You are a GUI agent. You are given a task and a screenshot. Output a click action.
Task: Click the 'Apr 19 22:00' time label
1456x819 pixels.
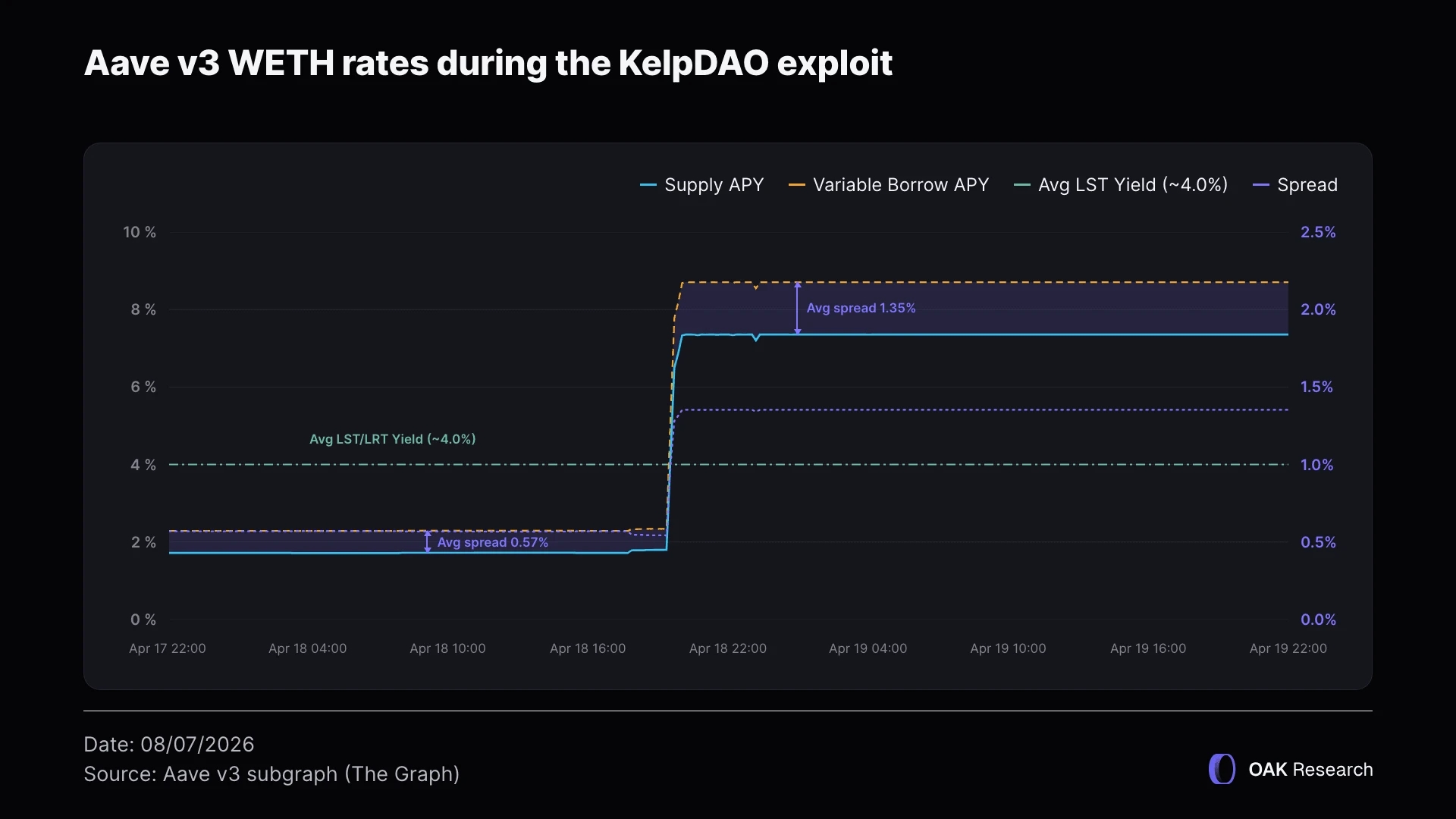[1288, 648]
